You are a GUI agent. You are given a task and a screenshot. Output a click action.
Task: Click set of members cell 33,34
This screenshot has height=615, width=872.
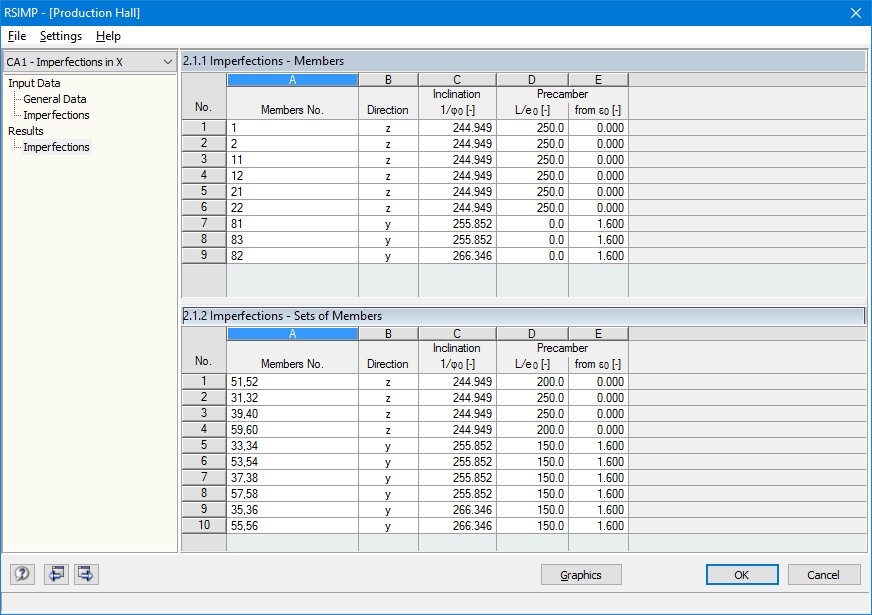[293, 445]
